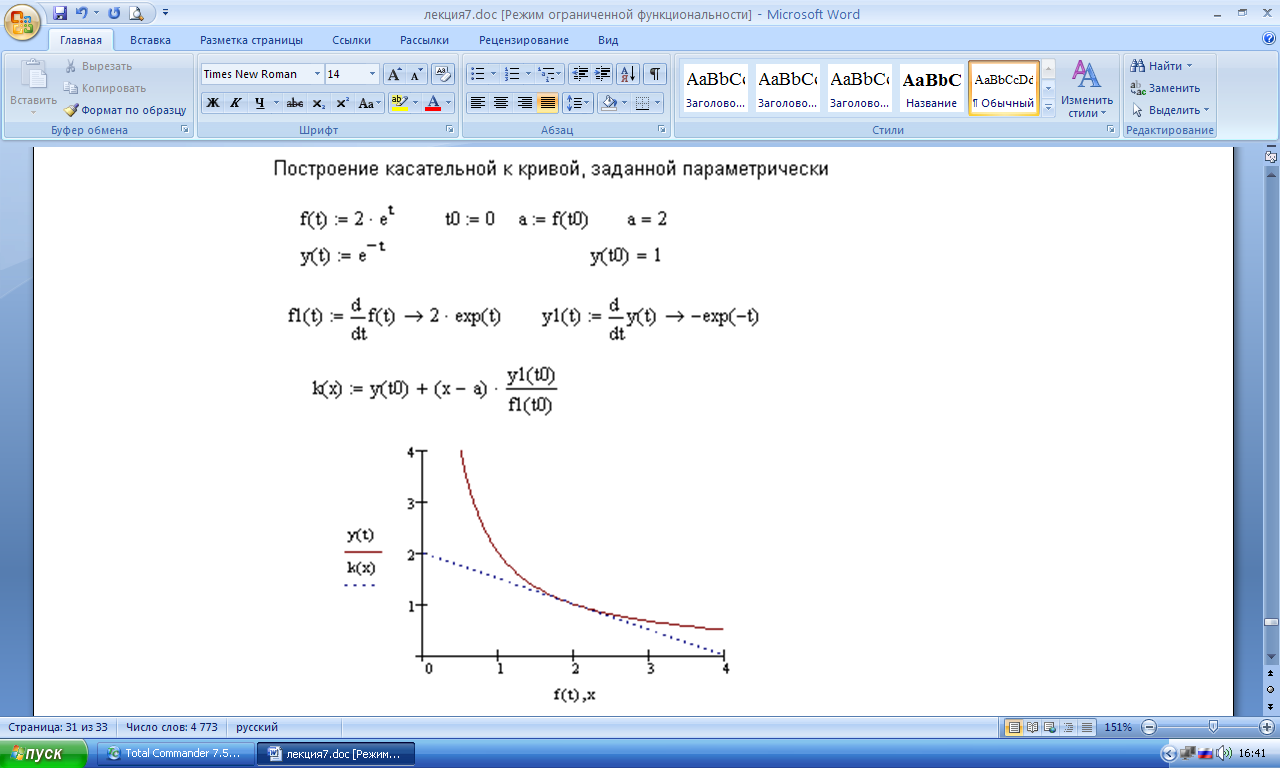Toggle show paragraph marks (¶)
Screen dimensions: 1280x768
point(655,74)
